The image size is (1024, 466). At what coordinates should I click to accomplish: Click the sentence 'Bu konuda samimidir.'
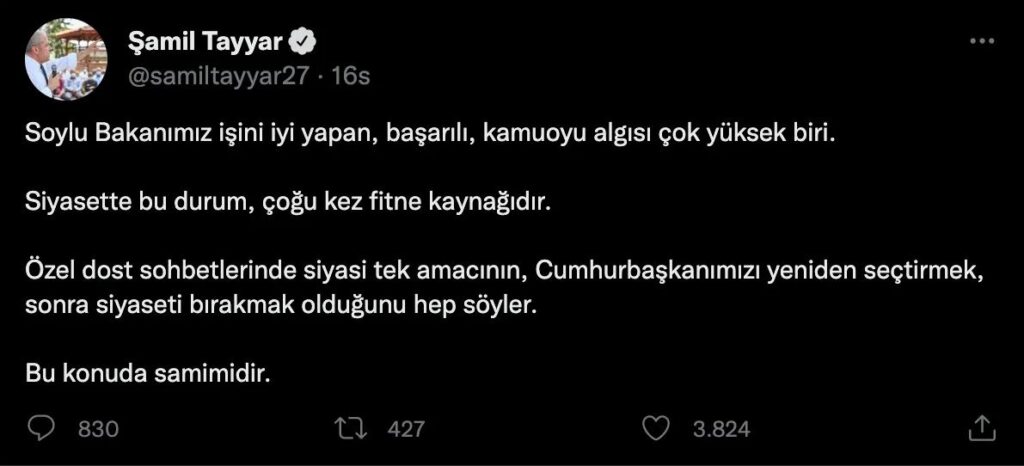tap(148, 373)
